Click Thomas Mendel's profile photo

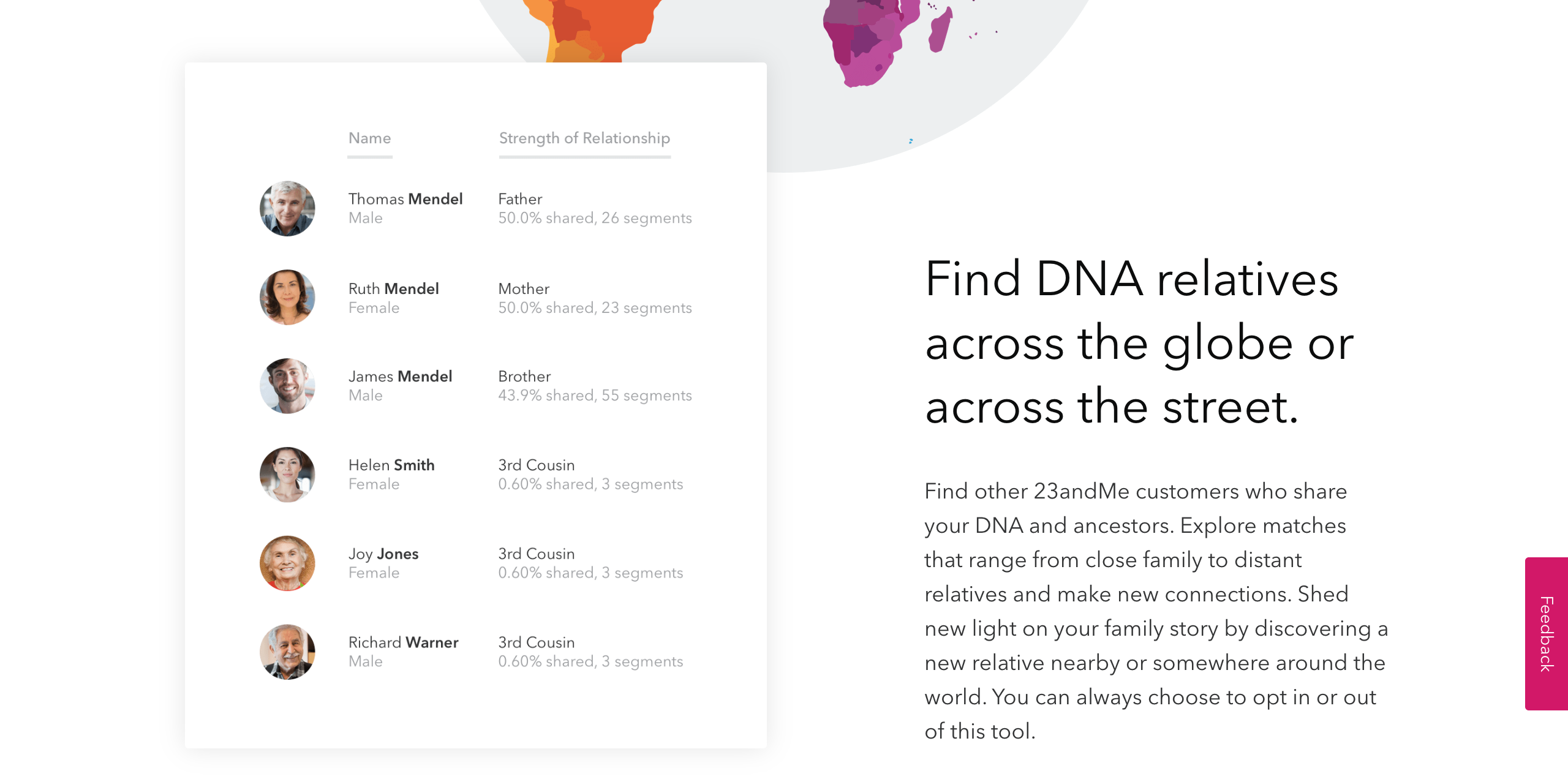(287, 208)
